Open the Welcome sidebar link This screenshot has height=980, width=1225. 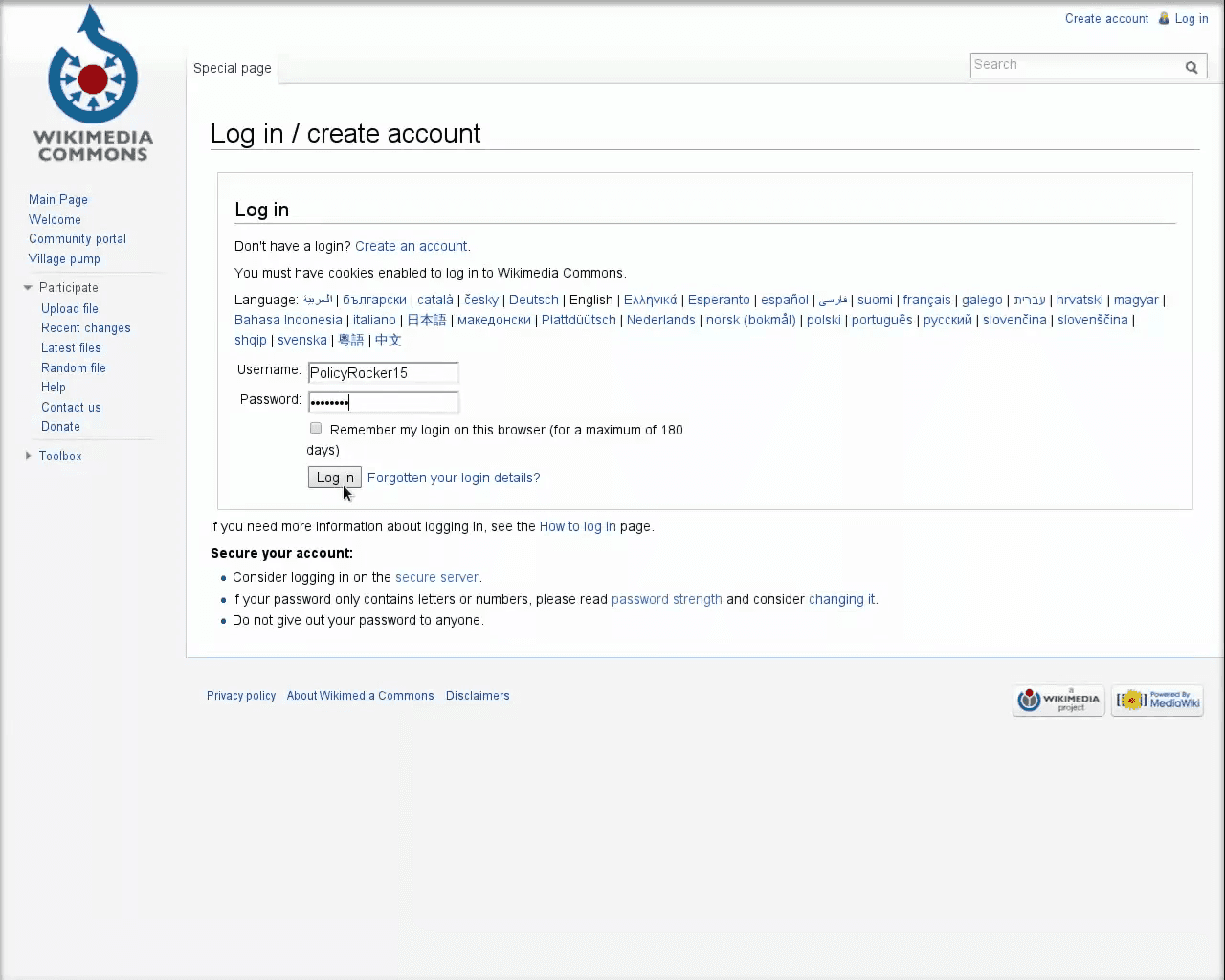(x=55, y=219)
